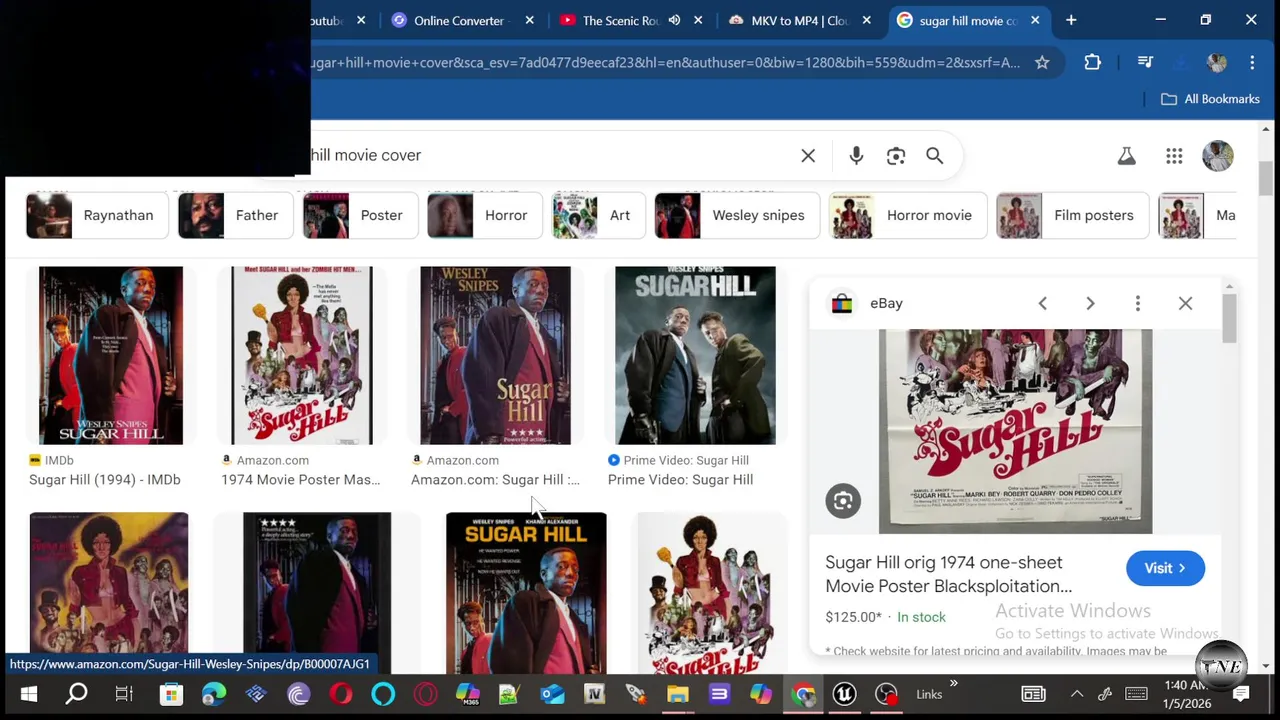Mute The Scenic Route tab audio

click(674, 20)
